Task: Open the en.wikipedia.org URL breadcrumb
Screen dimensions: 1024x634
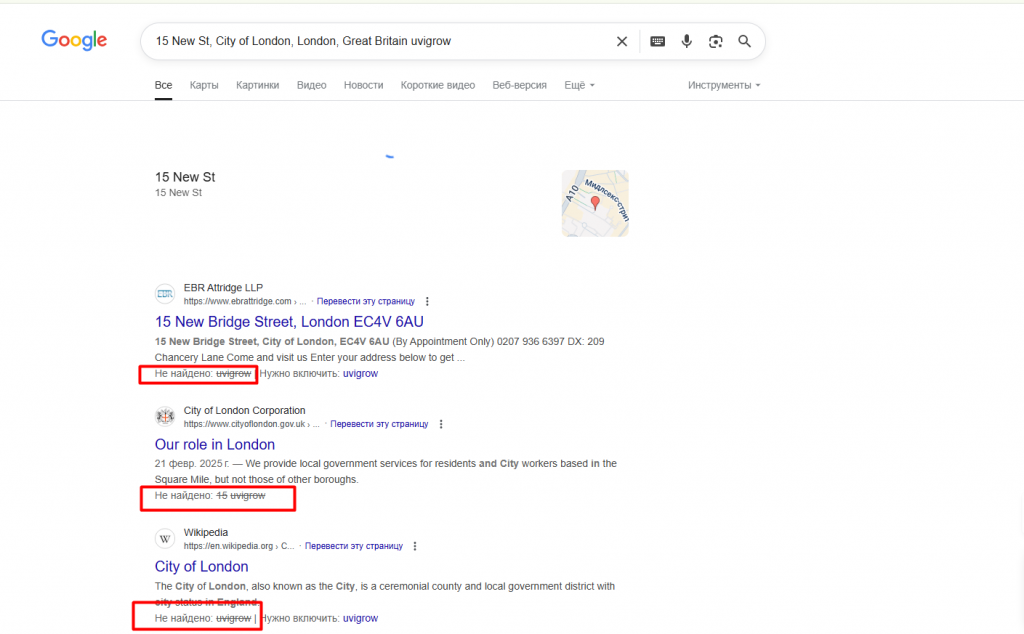Action: tap(239, 546)
